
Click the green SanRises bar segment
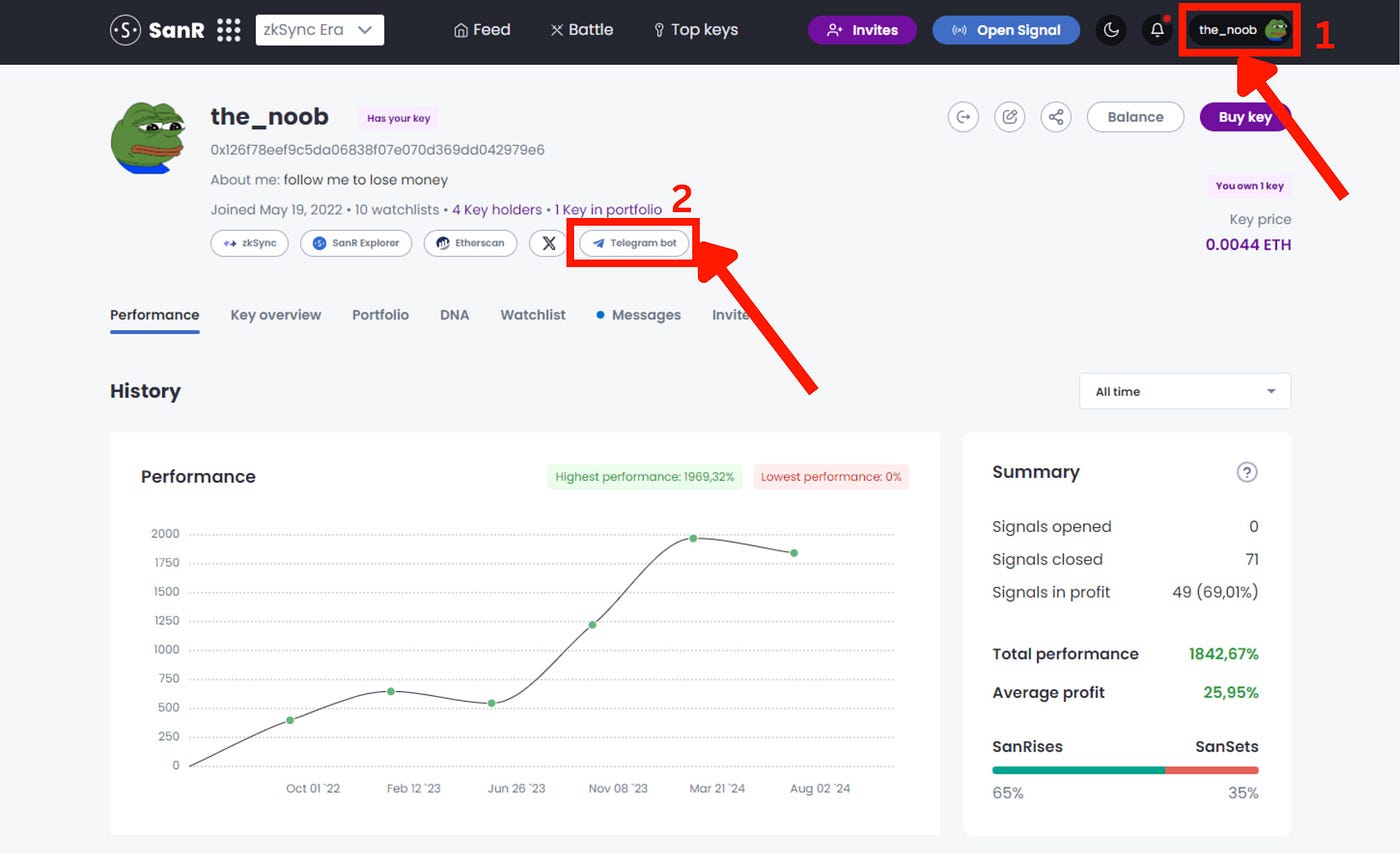(x=1078, y=770)
